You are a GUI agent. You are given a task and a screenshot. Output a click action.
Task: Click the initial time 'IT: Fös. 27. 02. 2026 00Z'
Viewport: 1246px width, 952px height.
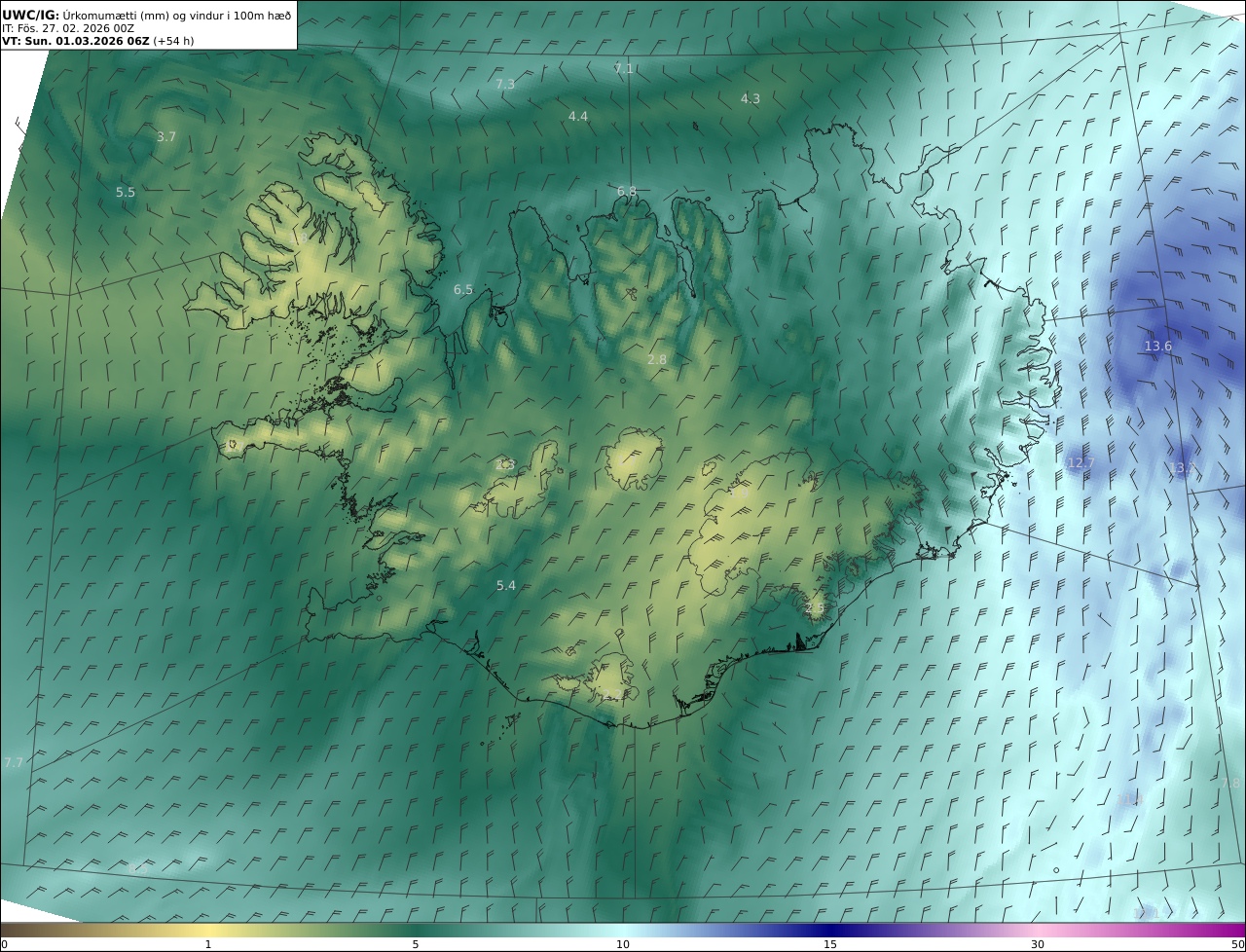pos(68,28)
